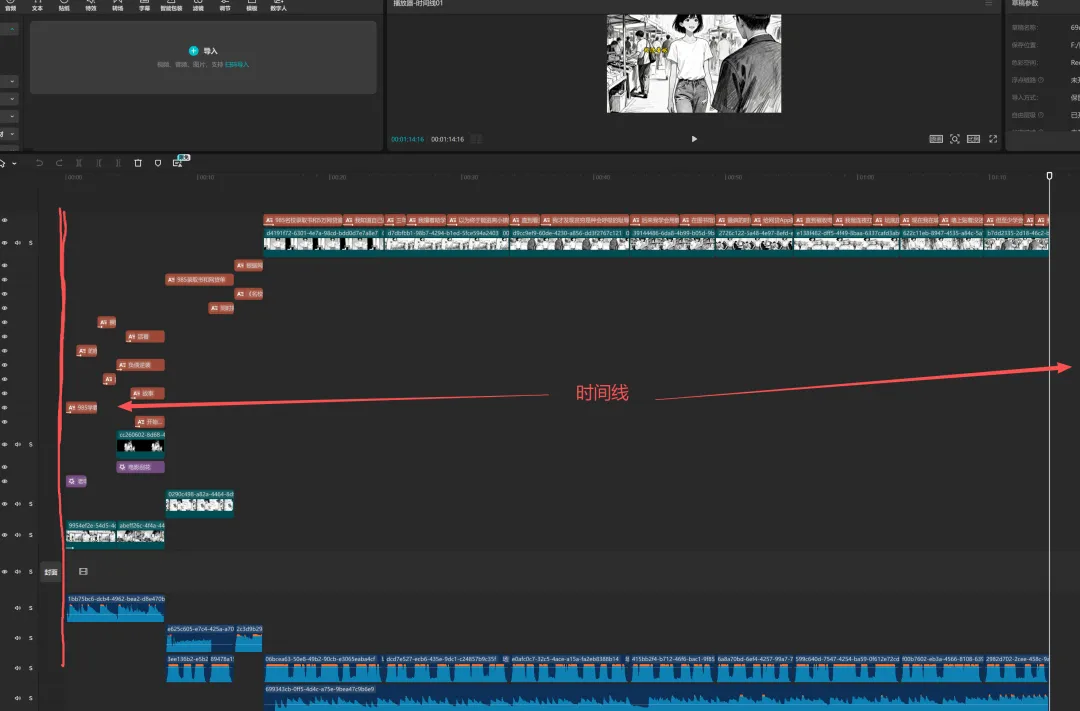Hide the top subtitle track with the eye icon
This screenshot has width=1080, height=711.
click(4, 220)
